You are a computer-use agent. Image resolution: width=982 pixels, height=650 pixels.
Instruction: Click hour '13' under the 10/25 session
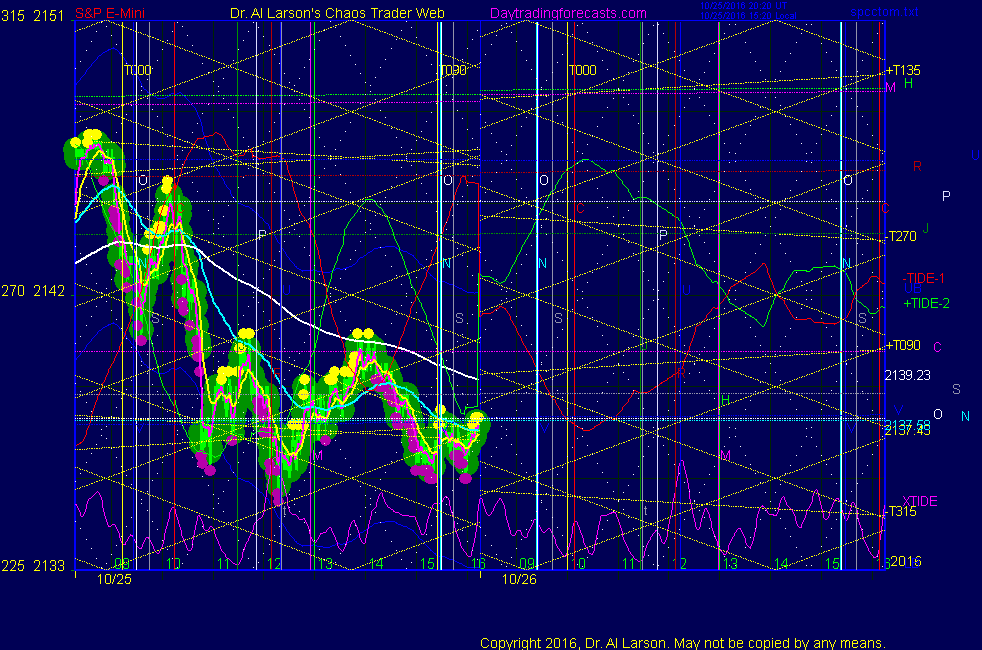pos(324,564)
